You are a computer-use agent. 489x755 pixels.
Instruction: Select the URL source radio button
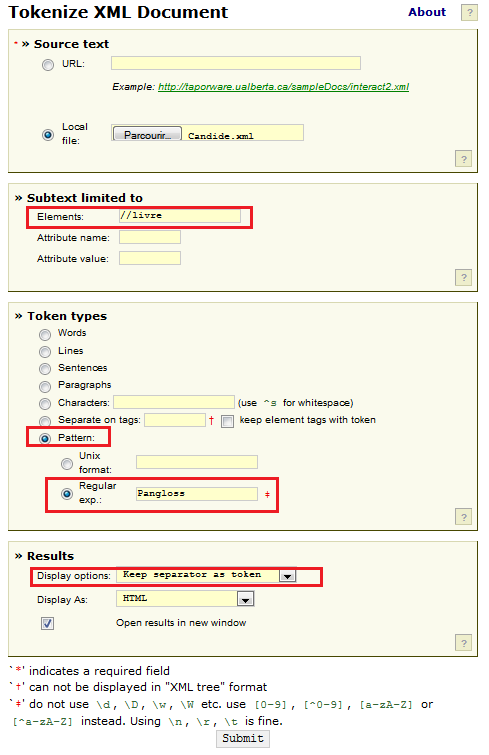pos(48,65)
